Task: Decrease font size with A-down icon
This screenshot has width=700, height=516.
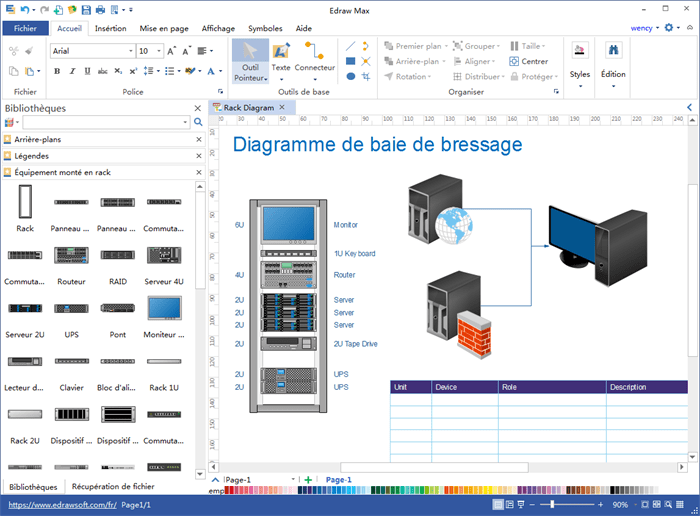Action: pyautogui.click(x=187, y=51)
